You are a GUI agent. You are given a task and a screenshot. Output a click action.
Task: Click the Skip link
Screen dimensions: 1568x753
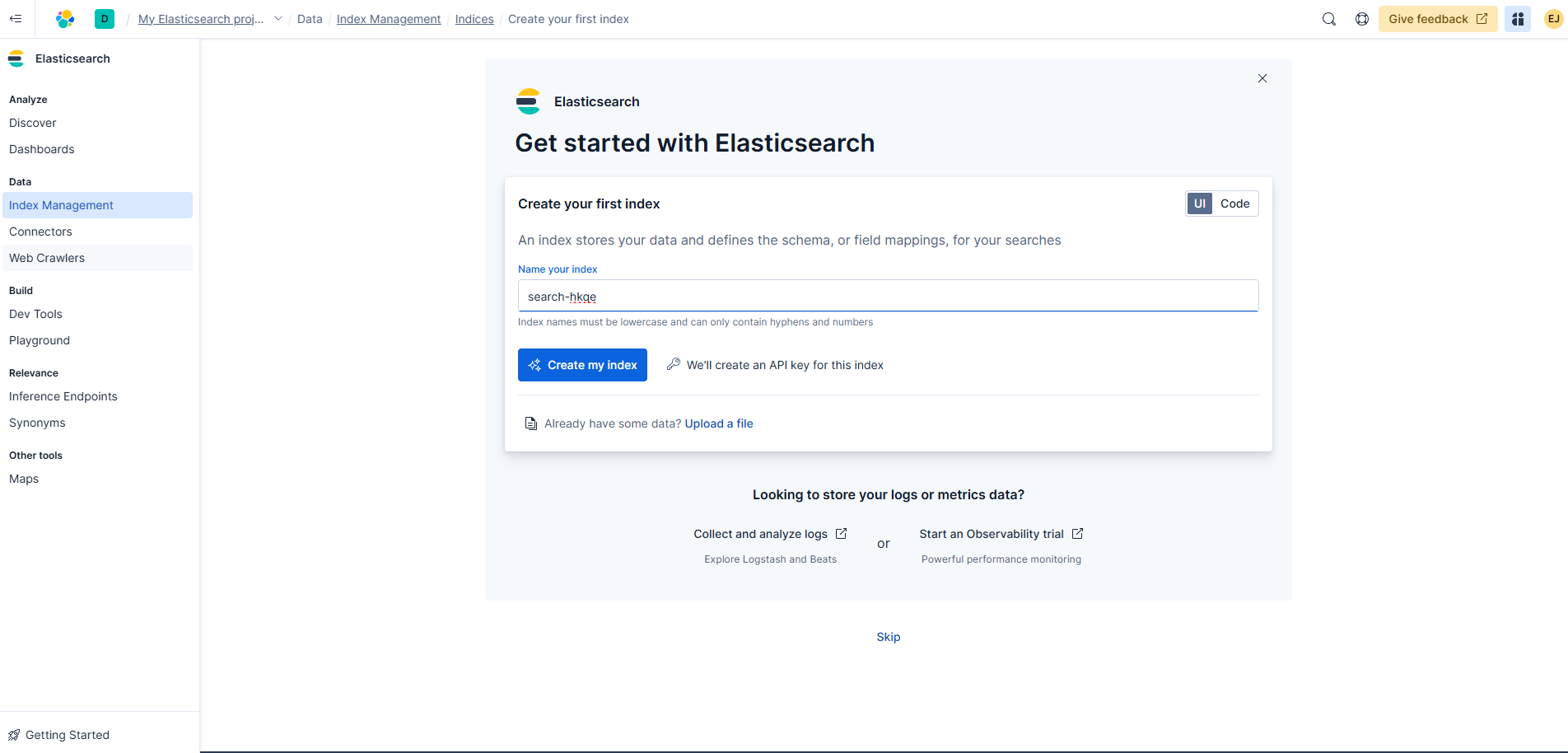point(889,637)
